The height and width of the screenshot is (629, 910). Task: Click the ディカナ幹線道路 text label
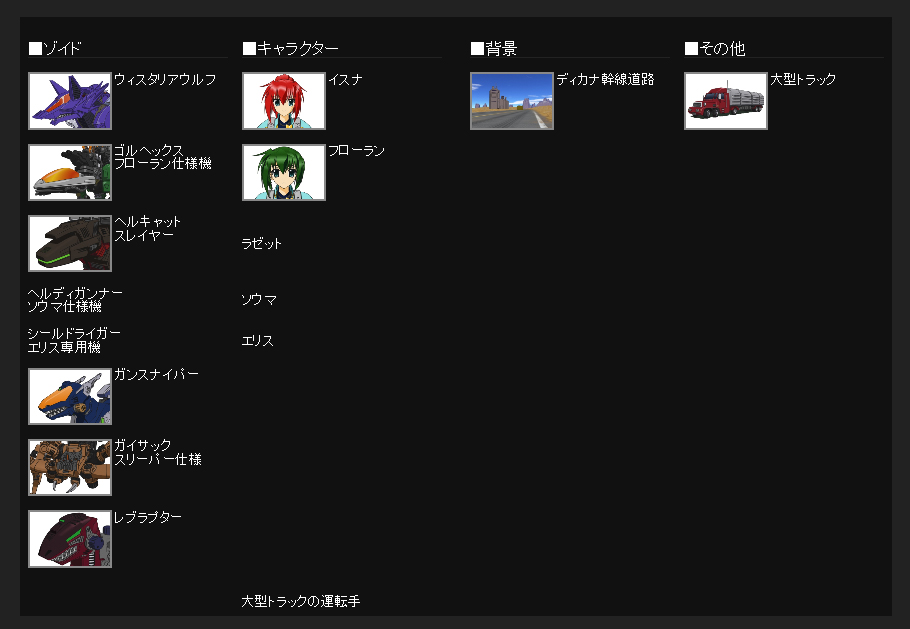605,79
